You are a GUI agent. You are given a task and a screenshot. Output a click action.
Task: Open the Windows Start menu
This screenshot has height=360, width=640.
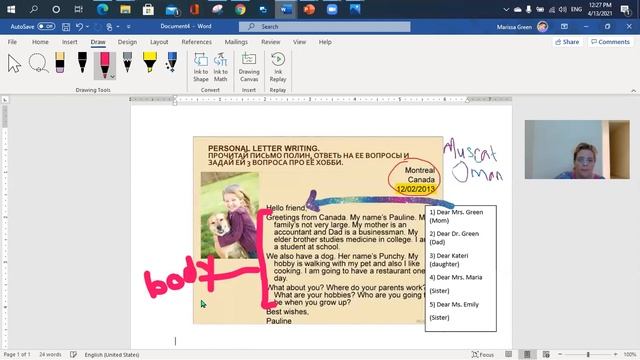pos(11,9)
